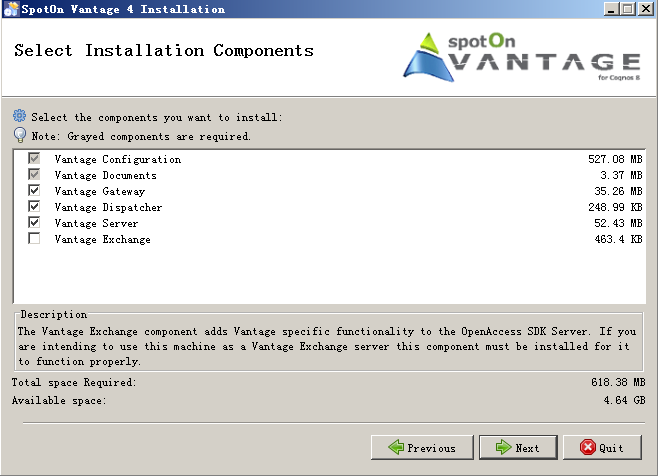Maximize the installation window
Viewport: 658px width, 476px height.
click(x=628, y=9)
